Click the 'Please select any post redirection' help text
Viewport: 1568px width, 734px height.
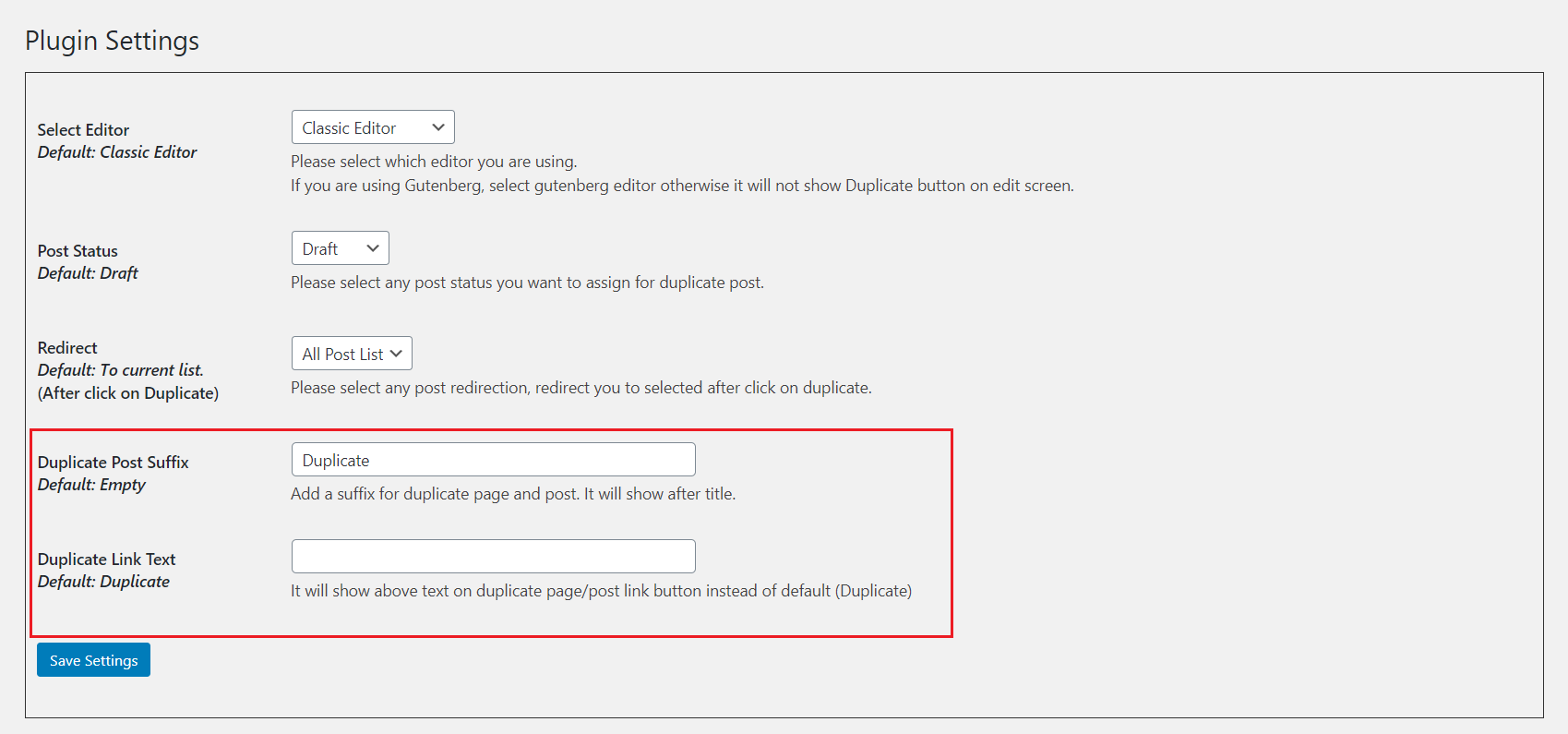581,388
